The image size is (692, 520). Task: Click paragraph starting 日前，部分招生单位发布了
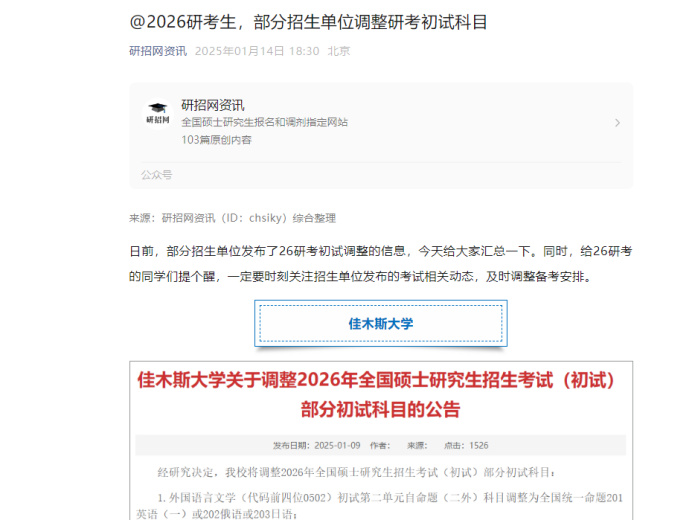point(381,264)
